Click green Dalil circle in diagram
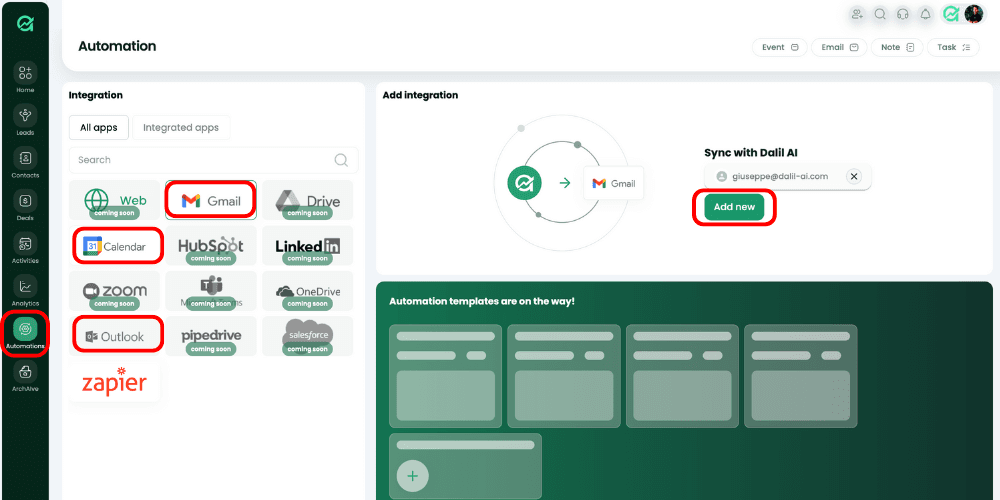This screenshot has height=500, width=1000. click(524, 184)
